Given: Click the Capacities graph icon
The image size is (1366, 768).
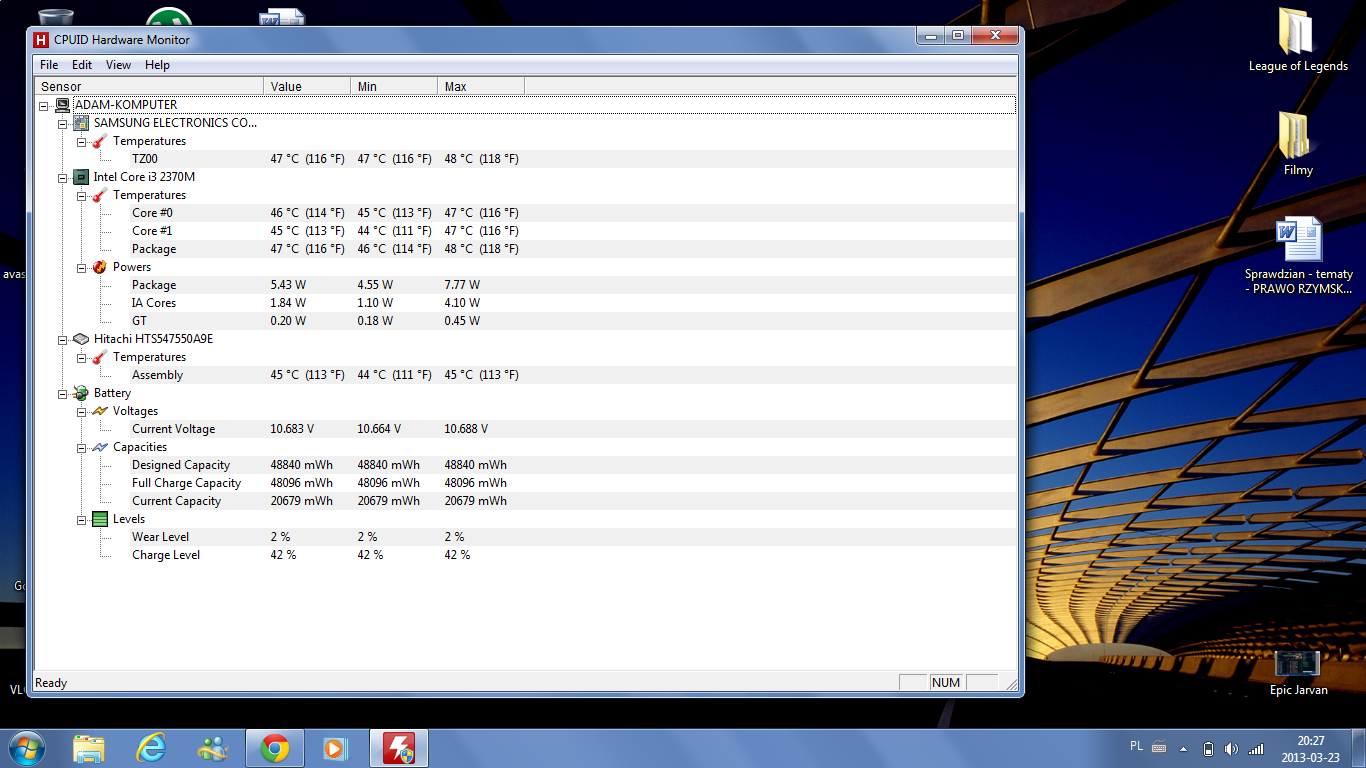Looking at the screenshot, I should pos(100,447).
